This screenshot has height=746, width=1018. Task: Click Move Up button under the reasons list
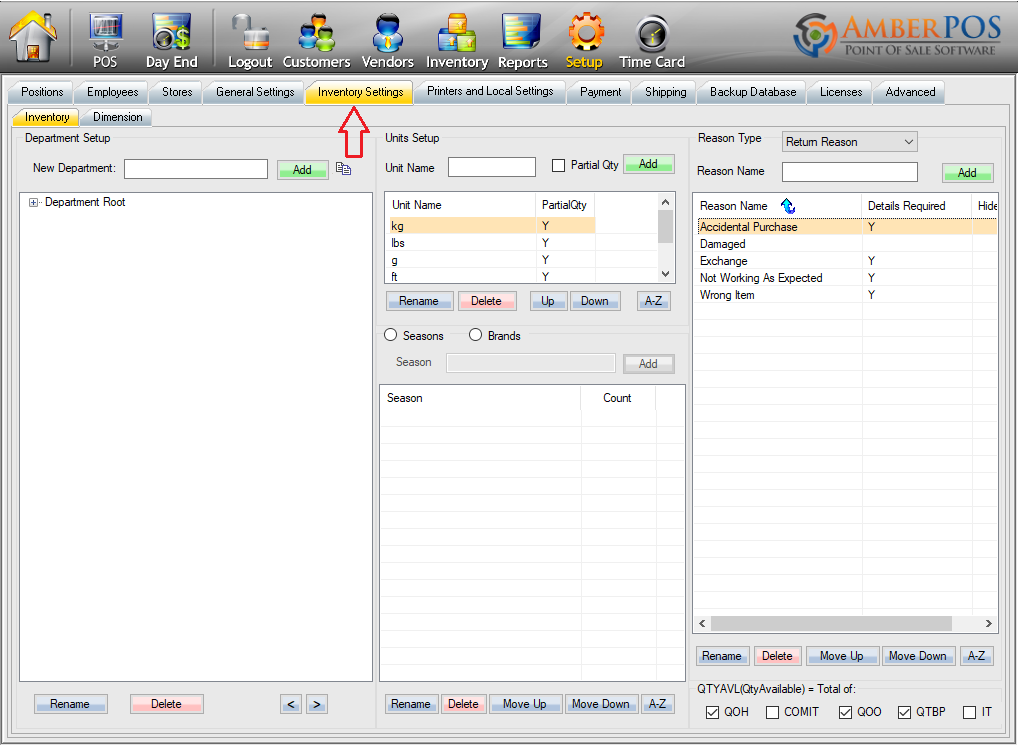coord(842,656)
